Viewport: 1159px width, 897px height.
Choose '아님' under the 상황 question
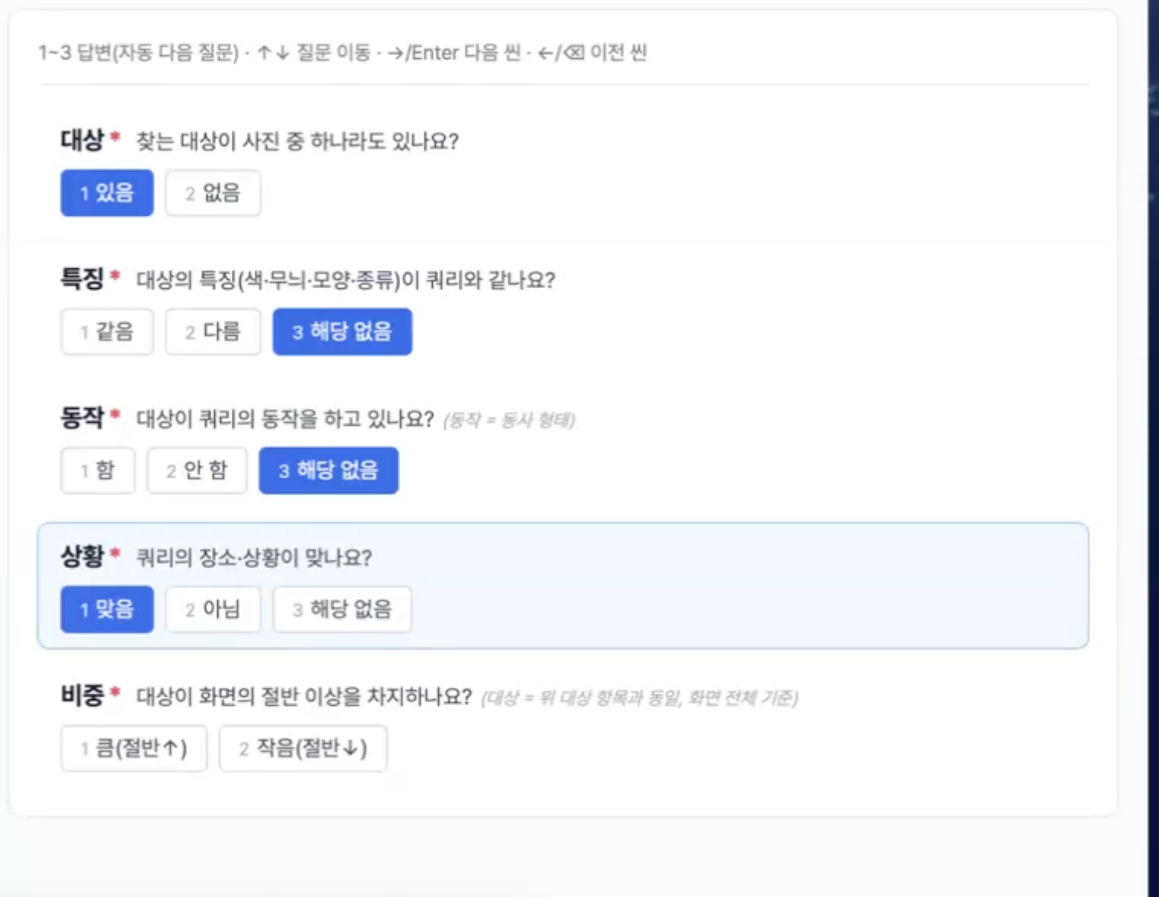(213, 610)
